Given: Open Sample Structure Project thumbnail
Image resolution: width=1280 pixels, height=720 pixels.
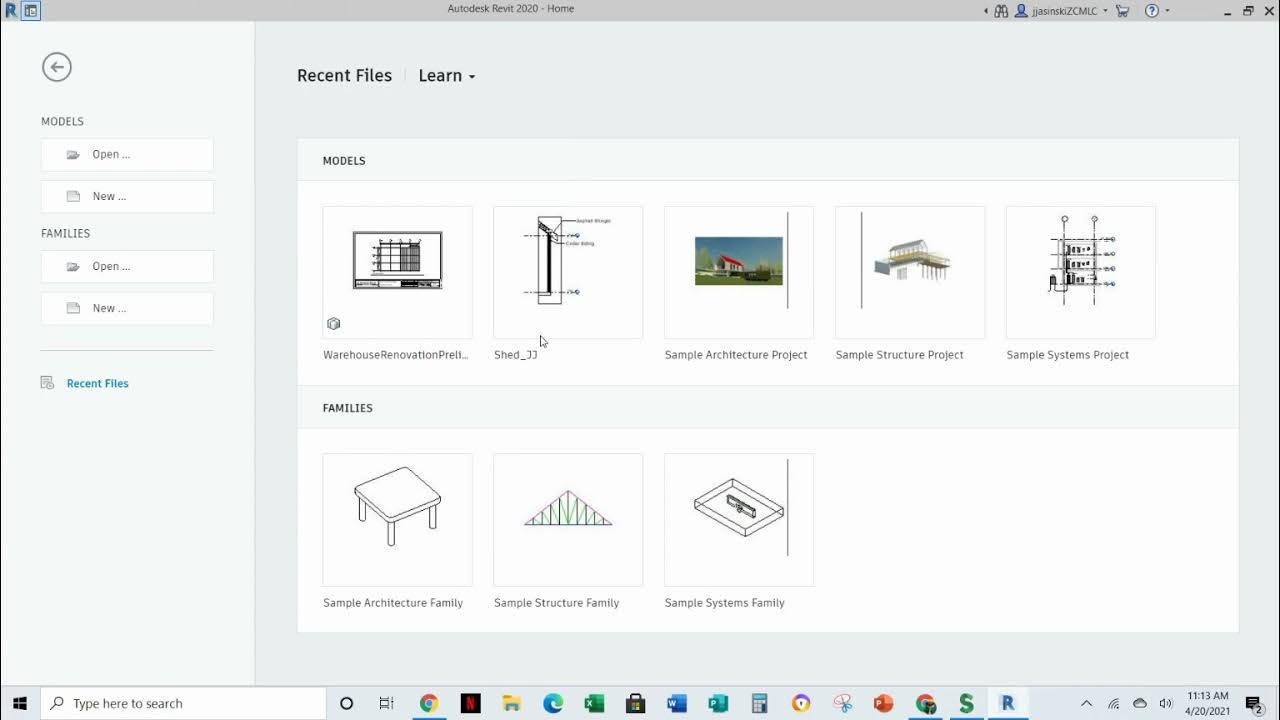Looking at the screenshot, I should pos(910,272).
